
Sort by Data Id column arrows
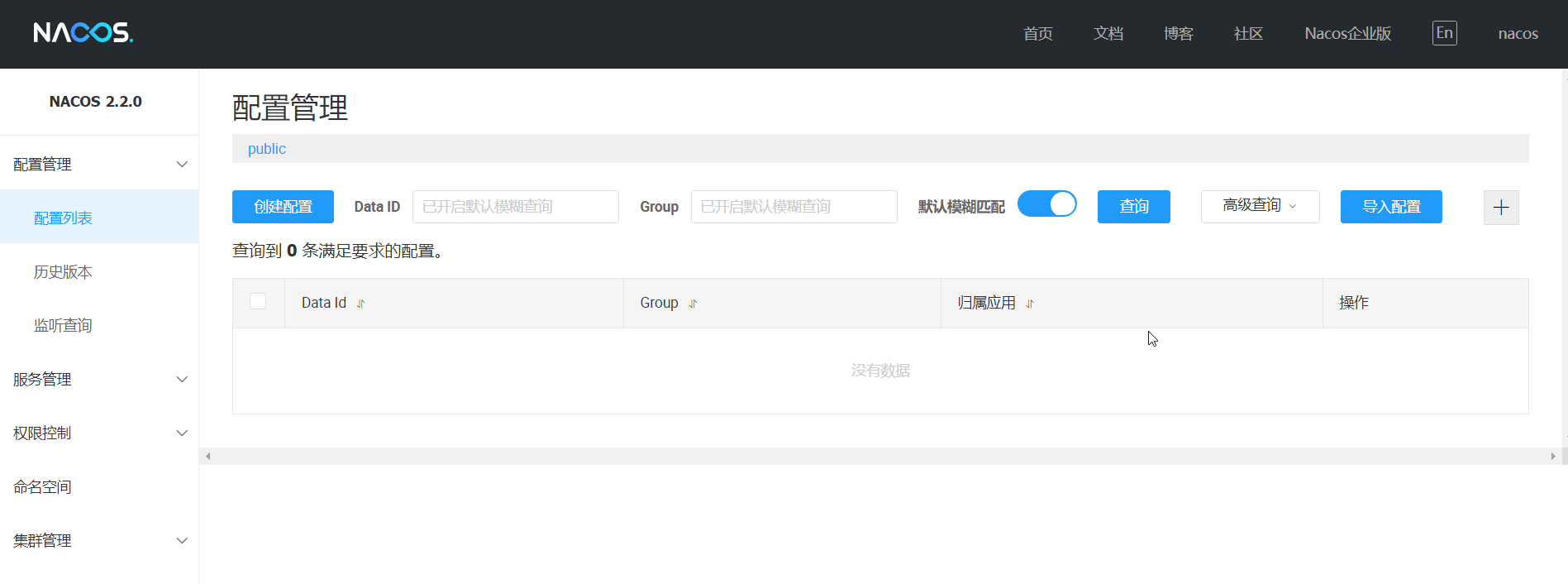point(361,304)
